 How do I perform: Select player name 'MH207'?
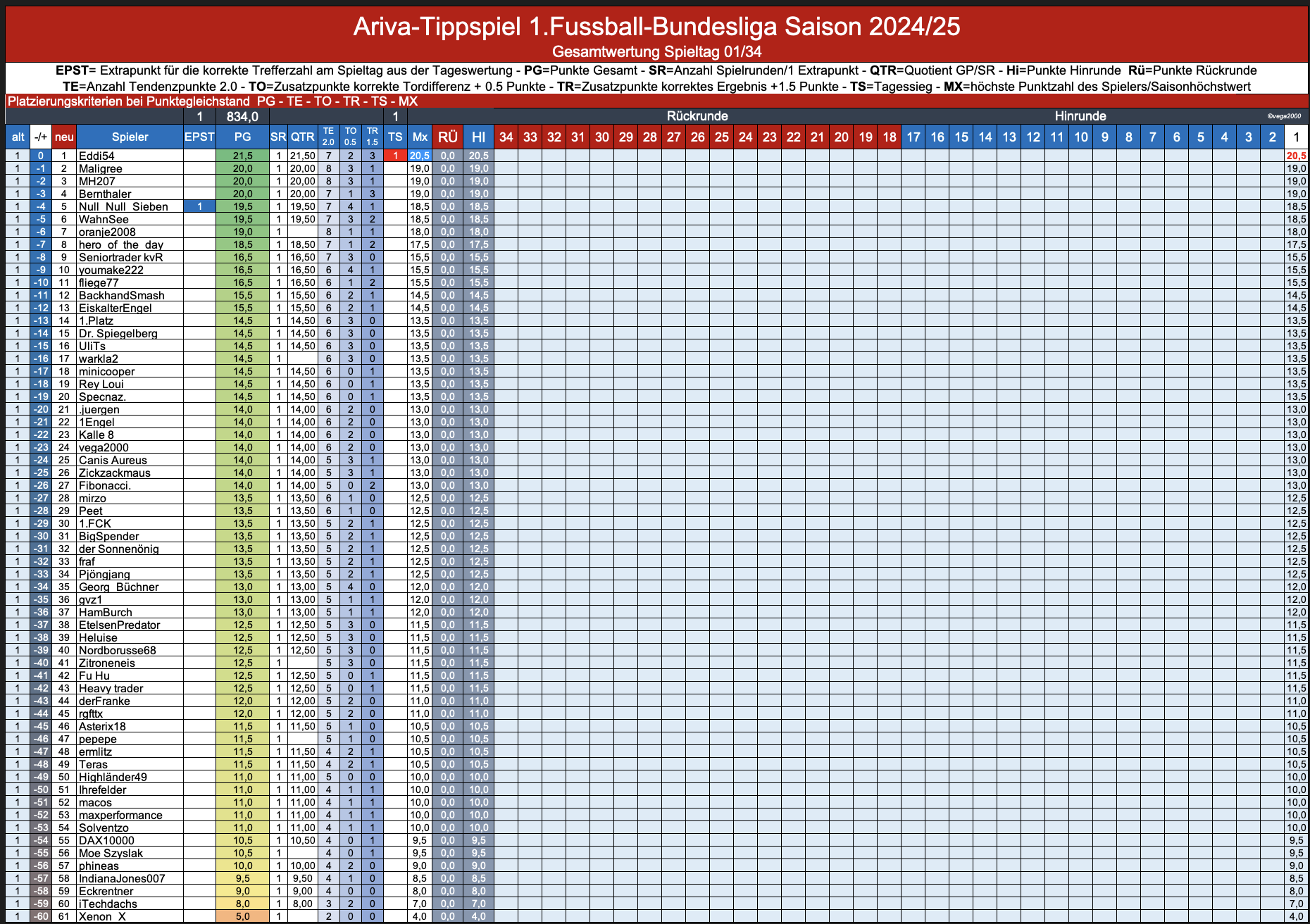(96, 181)
